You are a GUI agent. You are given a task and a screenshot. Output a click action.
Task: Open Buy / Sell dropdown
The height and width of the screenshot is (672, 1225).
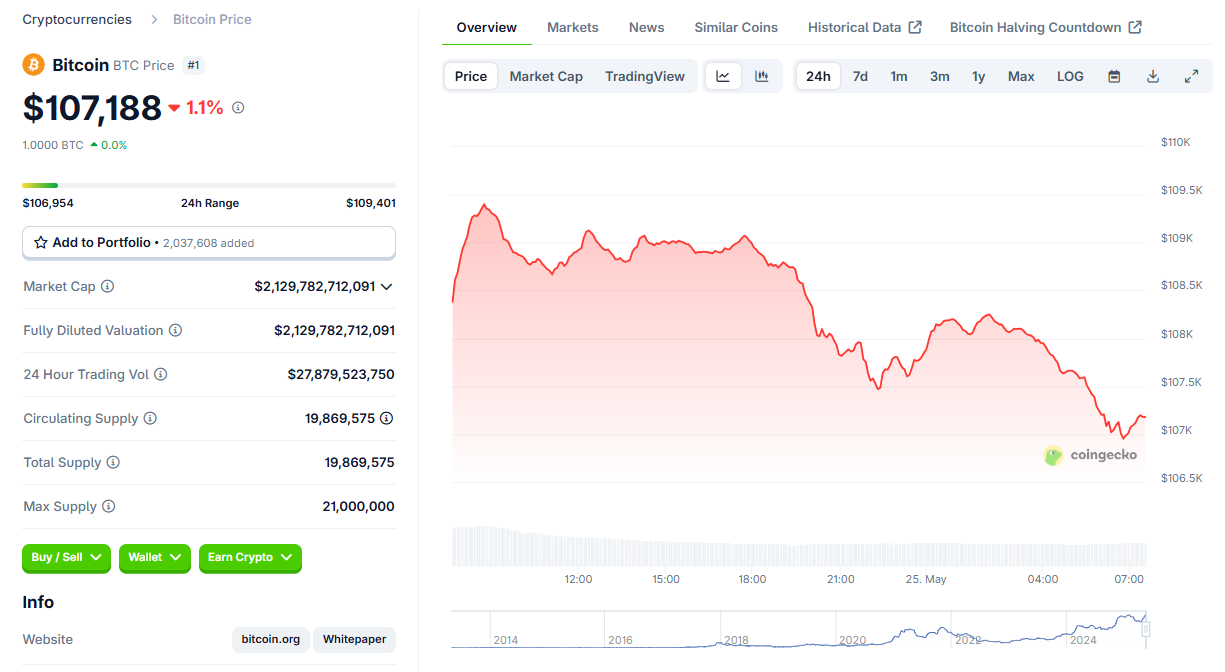(66, 557)
